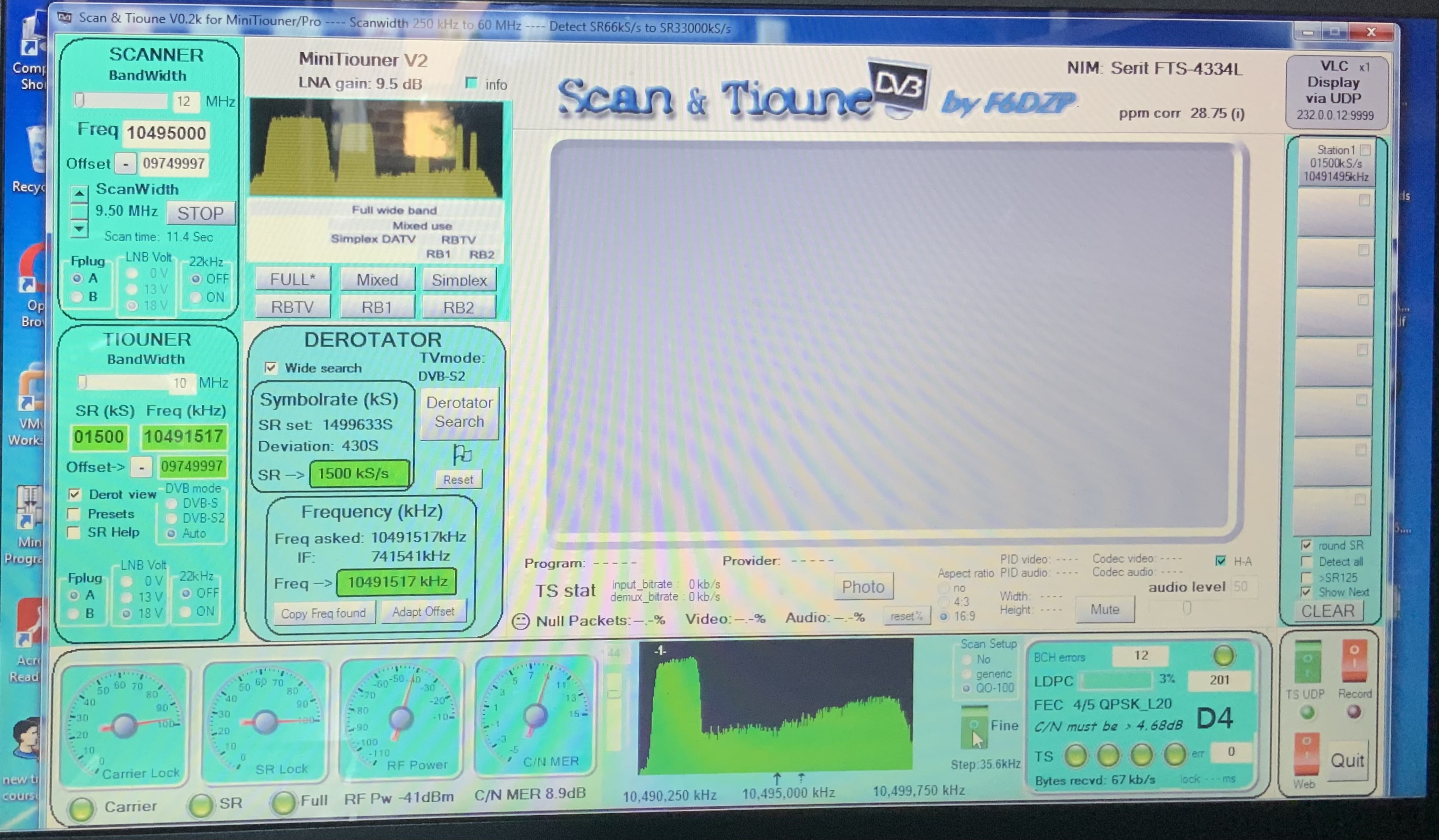Select Tiouner LNB Volt 13 V

pyautogui.click(x=127, y=597)
